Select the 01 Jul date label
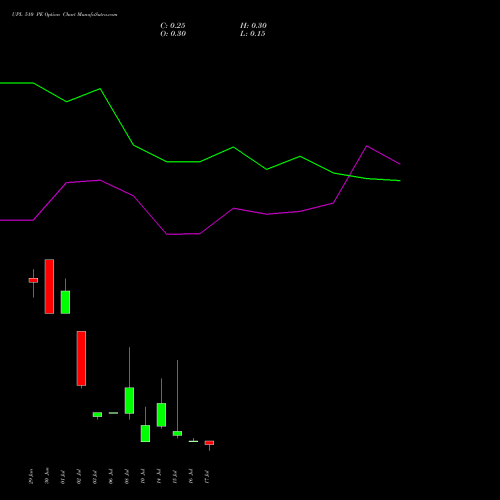This screenshot has height=500, width=500. 63,477
